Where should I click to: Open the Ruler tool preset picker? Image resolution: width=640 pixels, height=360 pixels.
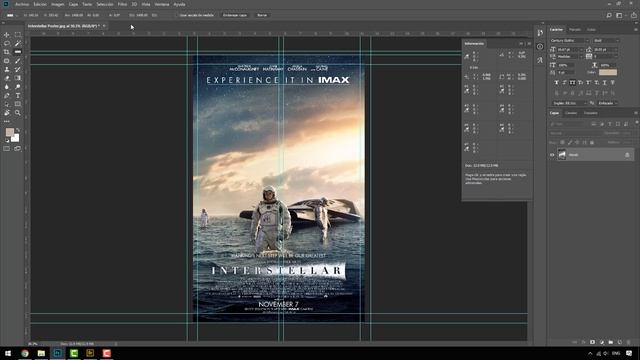[x=11, y=15]
